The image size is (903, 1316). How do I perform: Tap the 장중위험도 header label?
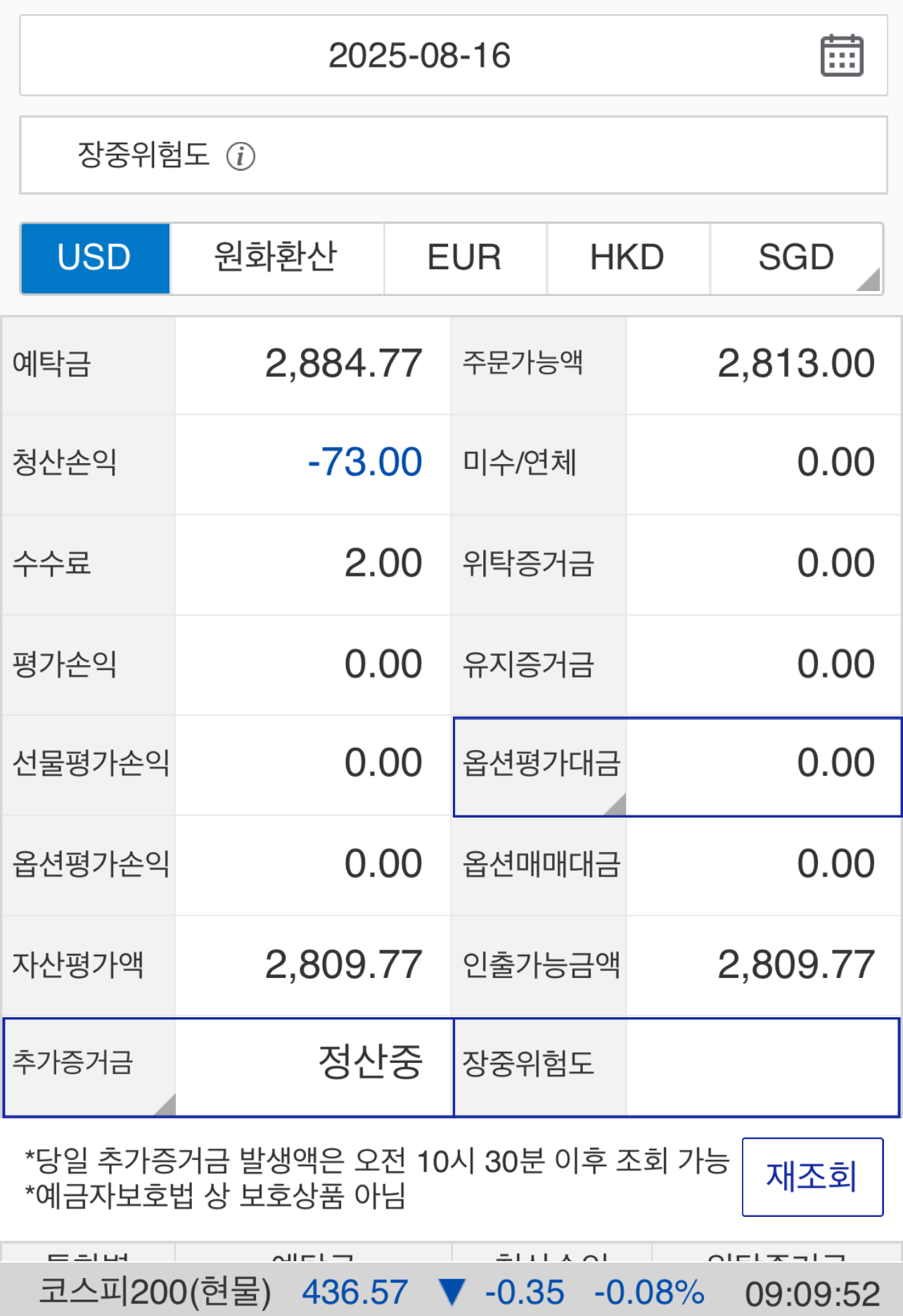[x=143, y=155]
